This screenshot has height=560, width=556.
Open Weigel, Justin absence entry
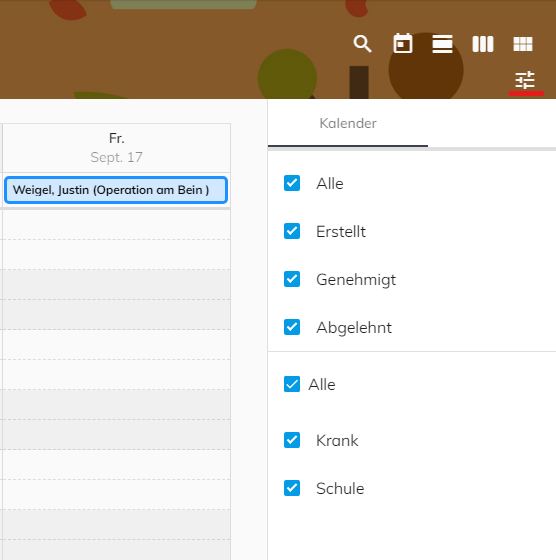pos(116,190)
